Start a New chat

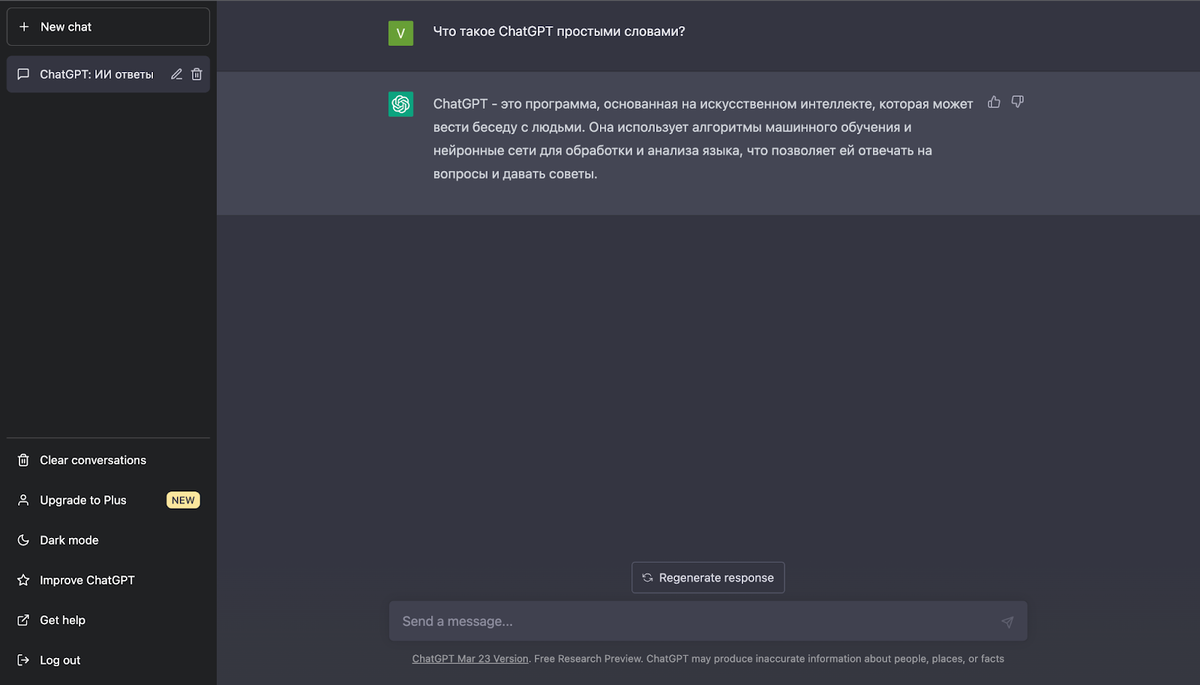coord(108,27)
